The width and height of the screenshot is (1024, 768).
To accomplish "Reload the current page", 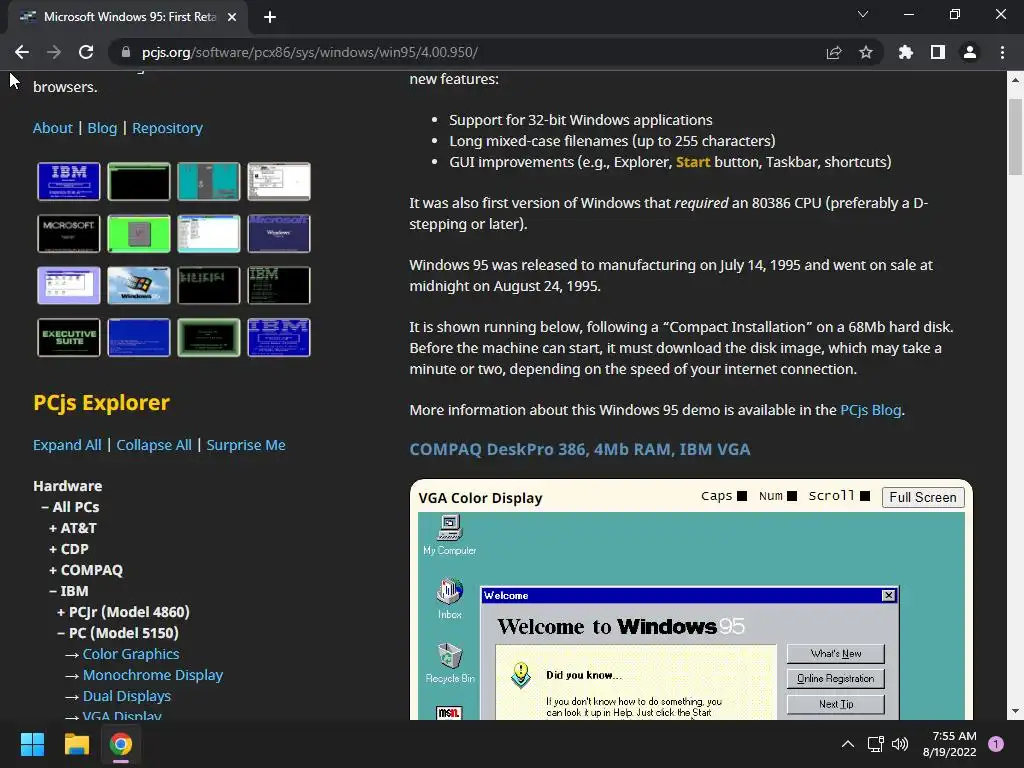I will coord(86,52).
